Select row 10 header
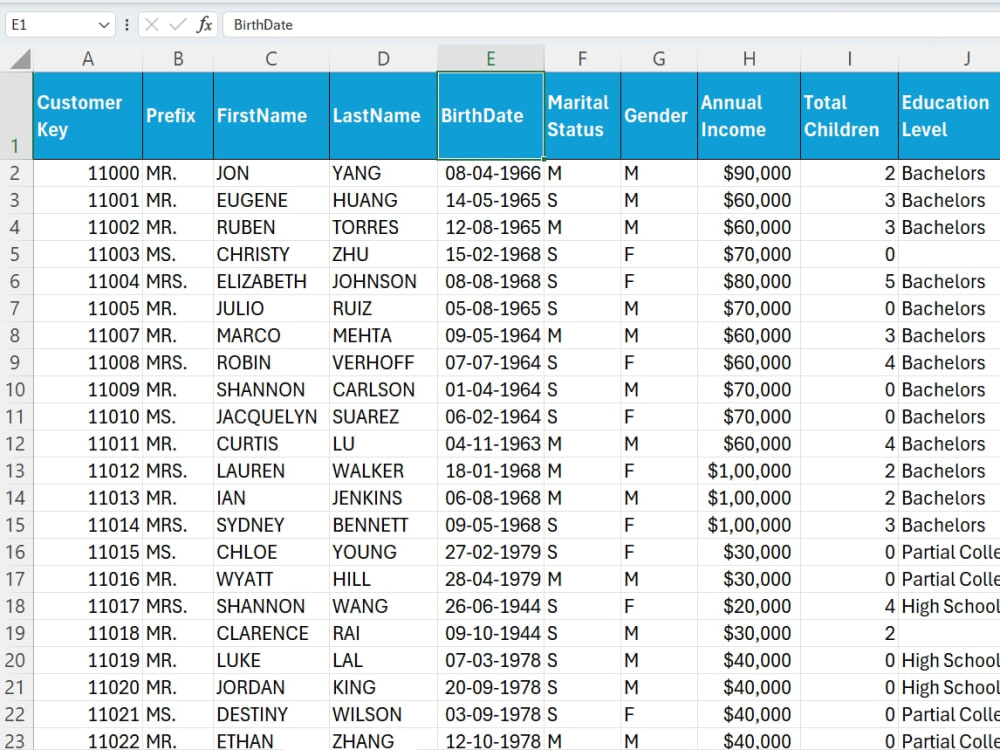1000x750 pixels. click(16, 390)
